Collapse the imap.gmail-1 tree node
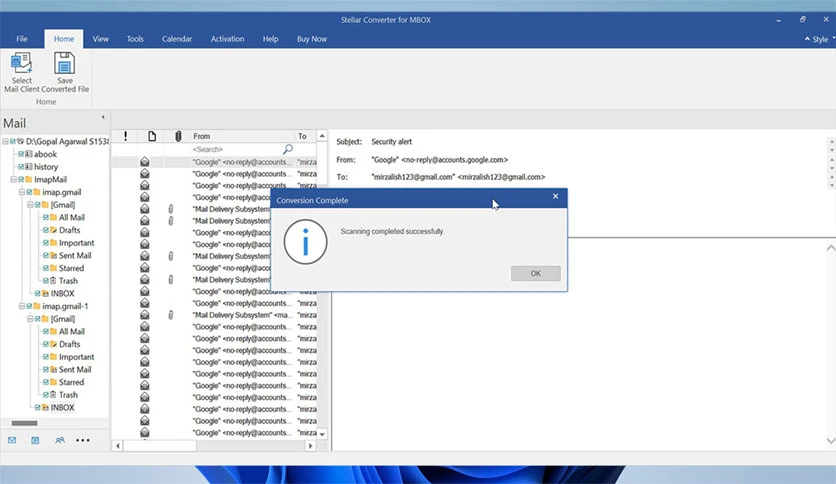This screenshot has height=484, width=836. point(22,306)
